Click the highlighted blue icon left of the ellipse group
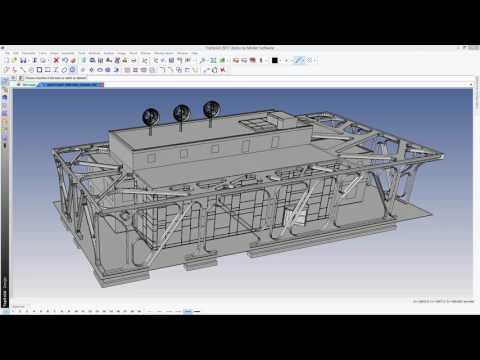Screen dimensions: 480x360 click(73, 70)
